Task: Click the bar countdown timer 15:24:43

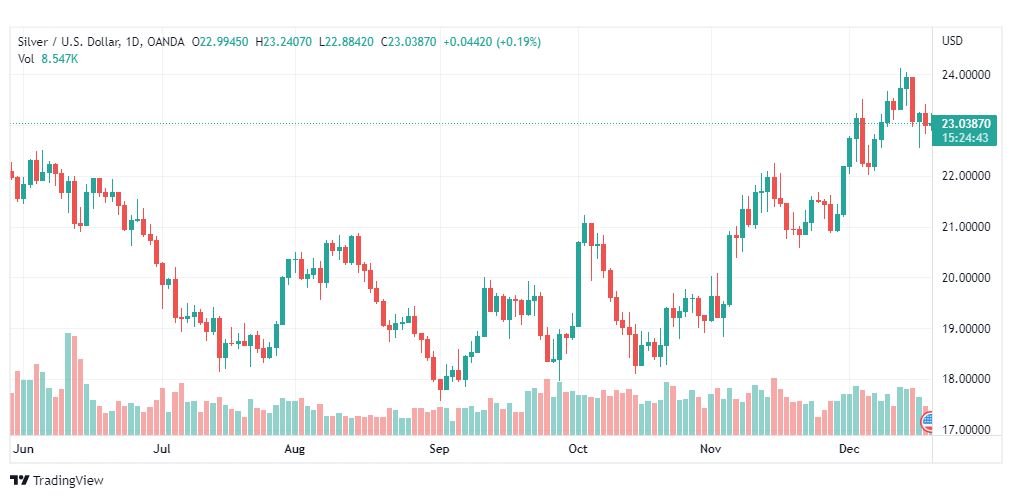Action: (x=965, y=137)
